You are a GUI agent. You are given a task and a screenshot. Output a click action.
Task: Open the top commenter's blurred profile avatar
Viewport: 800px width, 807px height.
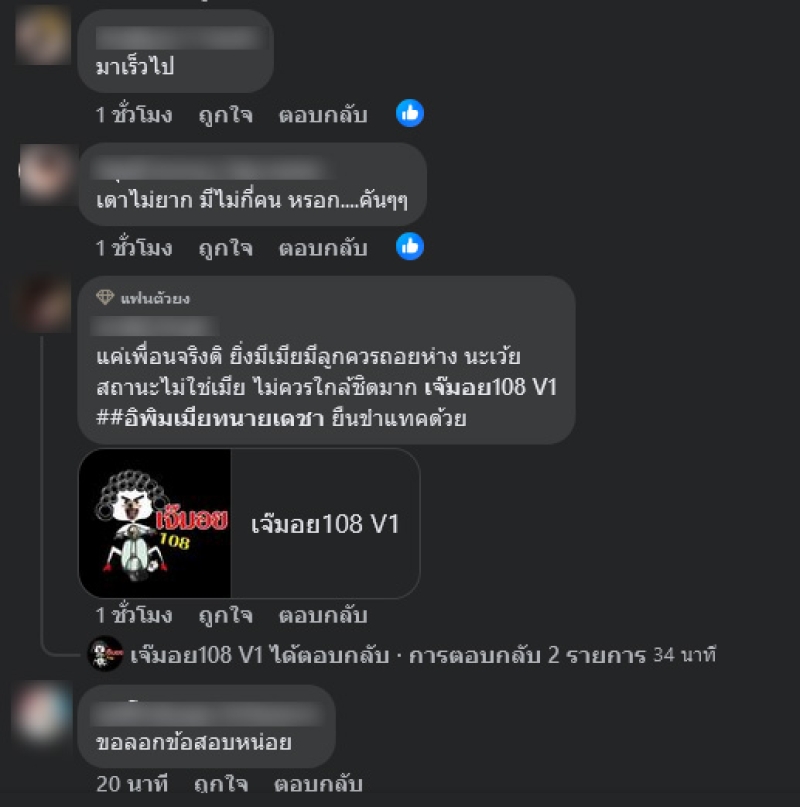(x=43, y=35)
